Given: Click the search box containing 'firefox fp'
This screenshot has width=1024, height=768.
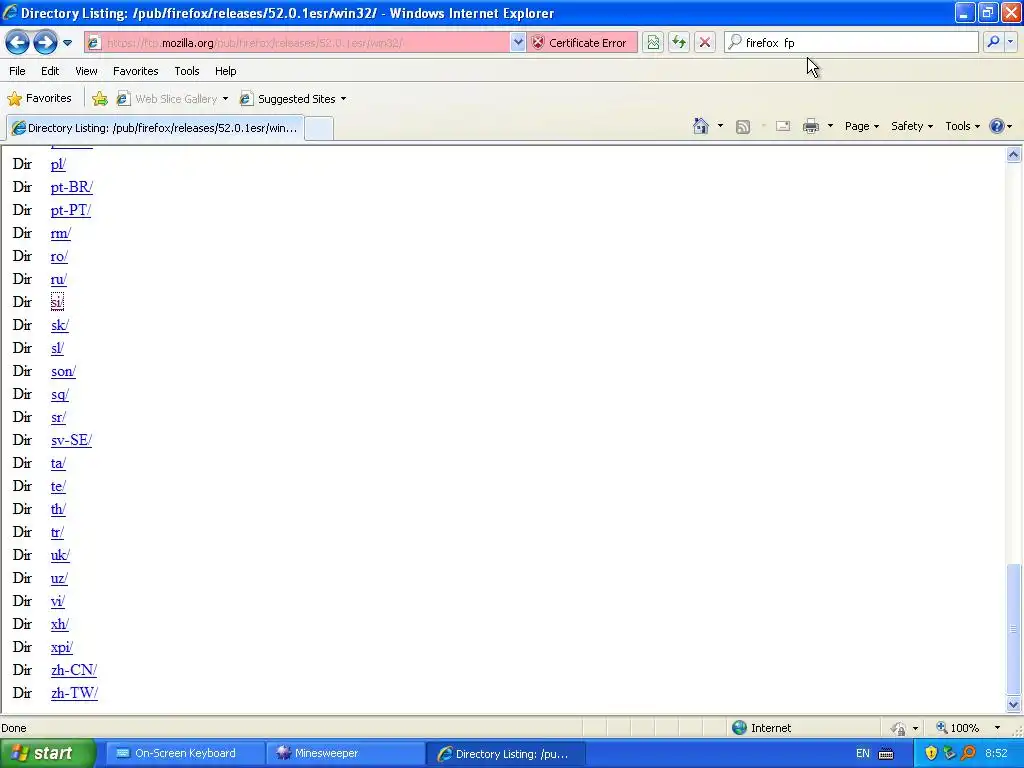Looking at the screenshot, I should pyautogui.click(x=851, y=43).
